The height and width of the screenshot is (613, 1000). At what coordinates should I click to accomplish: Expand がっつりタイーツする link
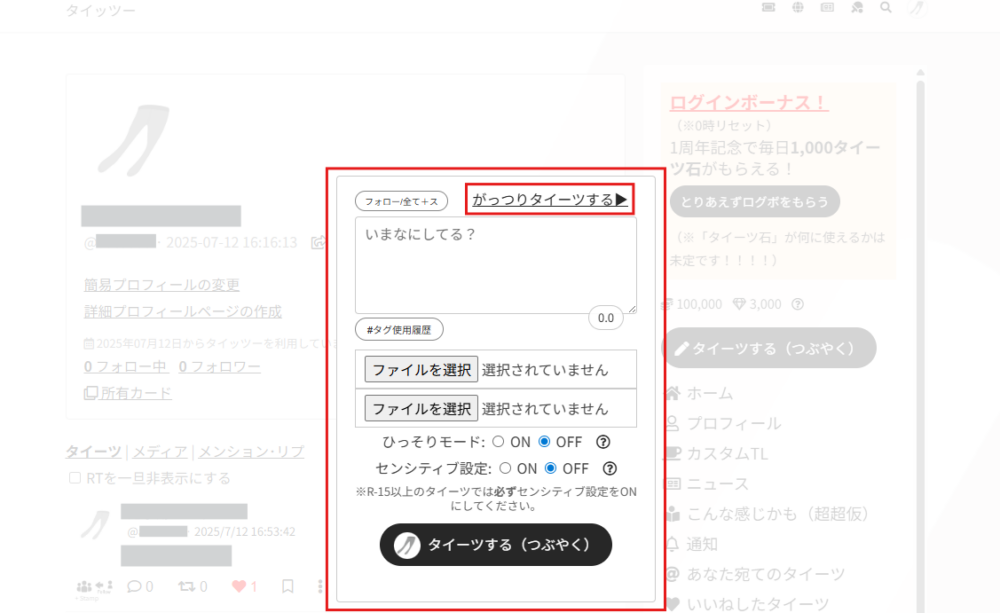pyautogui.click(x=549, y=200)
